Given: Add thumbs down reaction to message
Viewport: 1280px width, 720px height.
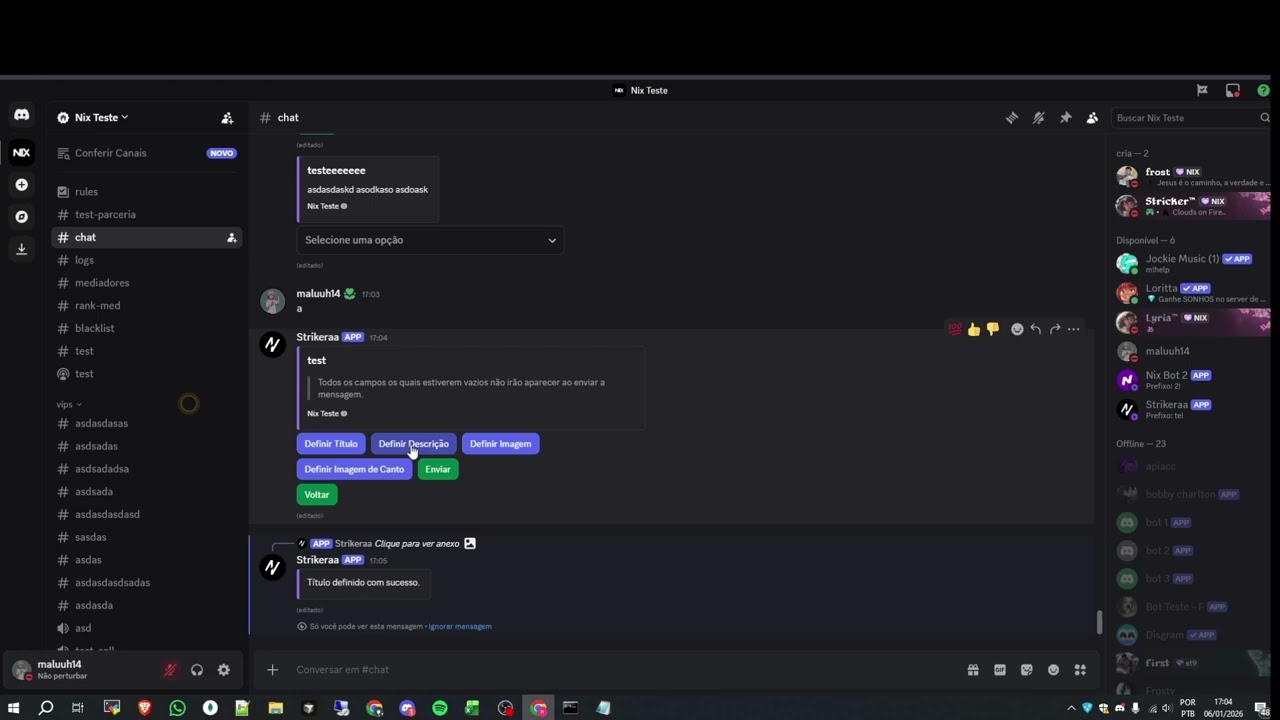Looking at the screenshot, I should [993, 329].
